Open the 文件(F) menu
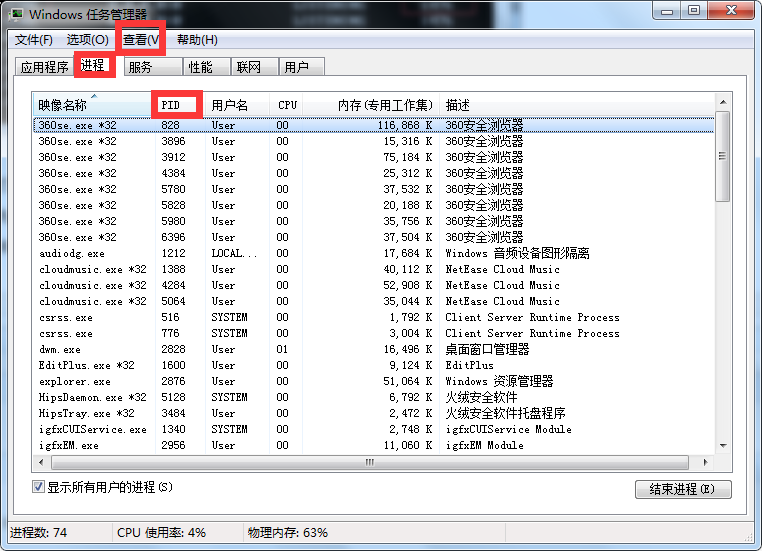This screenshot has width=762, height=551. pos(34,39)
